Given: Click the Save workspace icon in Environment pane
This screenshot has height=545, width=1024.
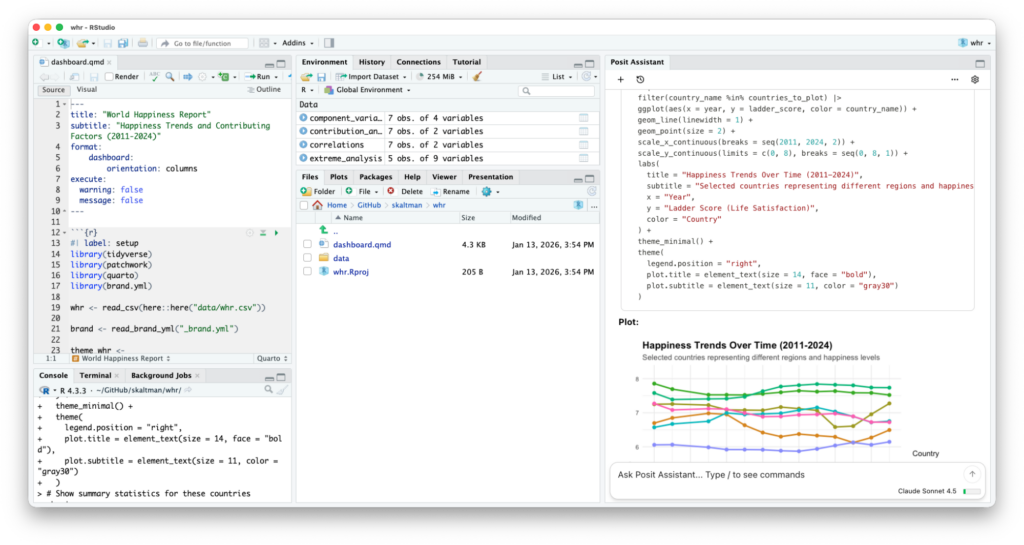Looking at the screenshot, I should (x=321, y=76).
